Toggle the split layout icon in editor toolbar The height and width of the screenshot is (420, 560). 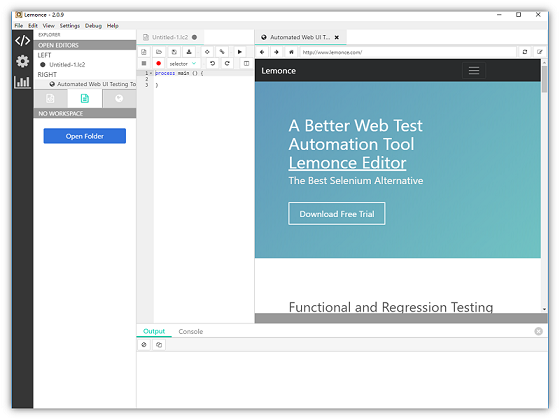pos(246,63)
